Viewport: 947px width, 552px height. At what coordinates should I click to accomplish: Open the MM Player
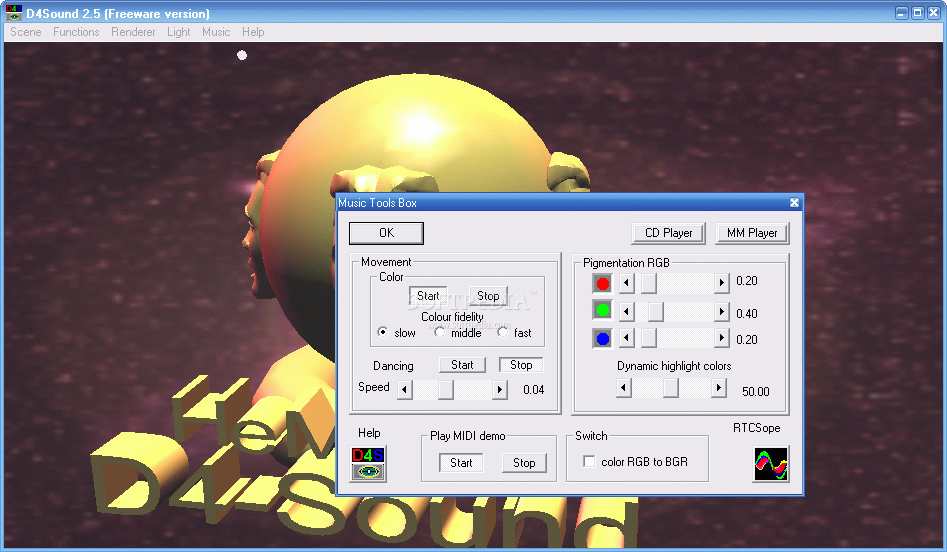752,233
